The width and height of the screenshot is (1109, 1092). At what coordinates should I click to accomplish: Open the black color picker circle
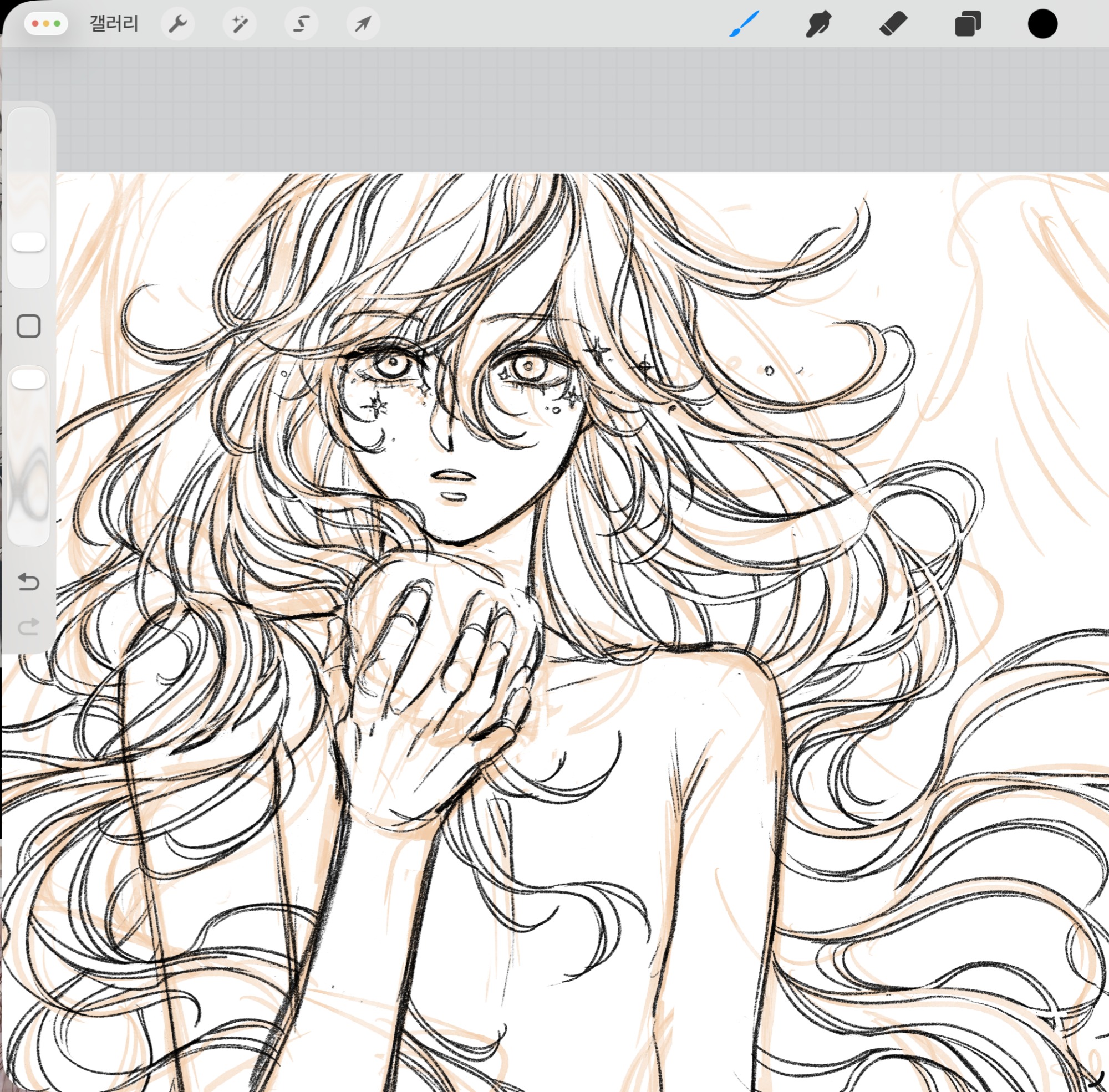pyautogui.click(x=1042, y=24)
